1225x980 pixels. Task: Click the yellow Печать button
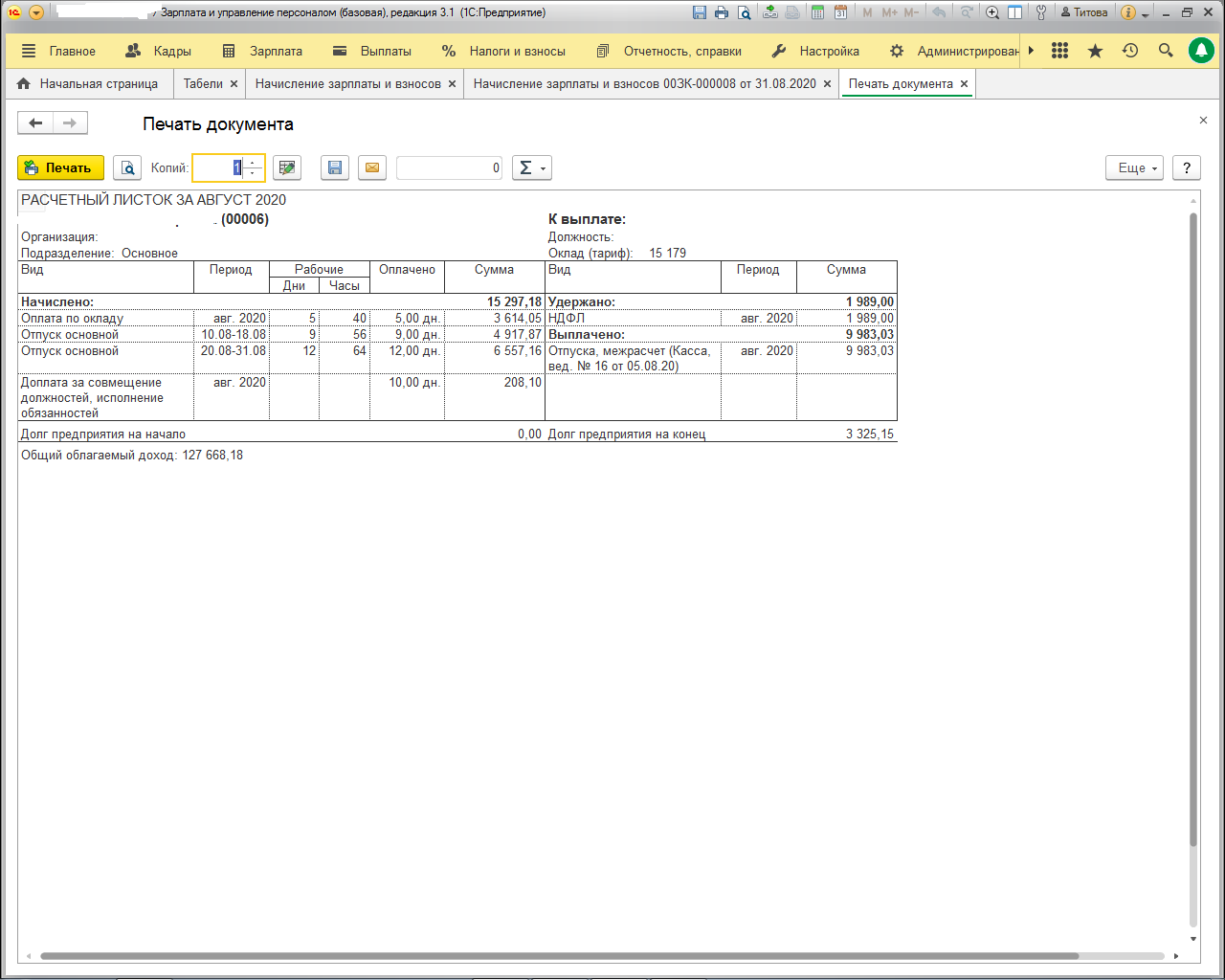60,168
